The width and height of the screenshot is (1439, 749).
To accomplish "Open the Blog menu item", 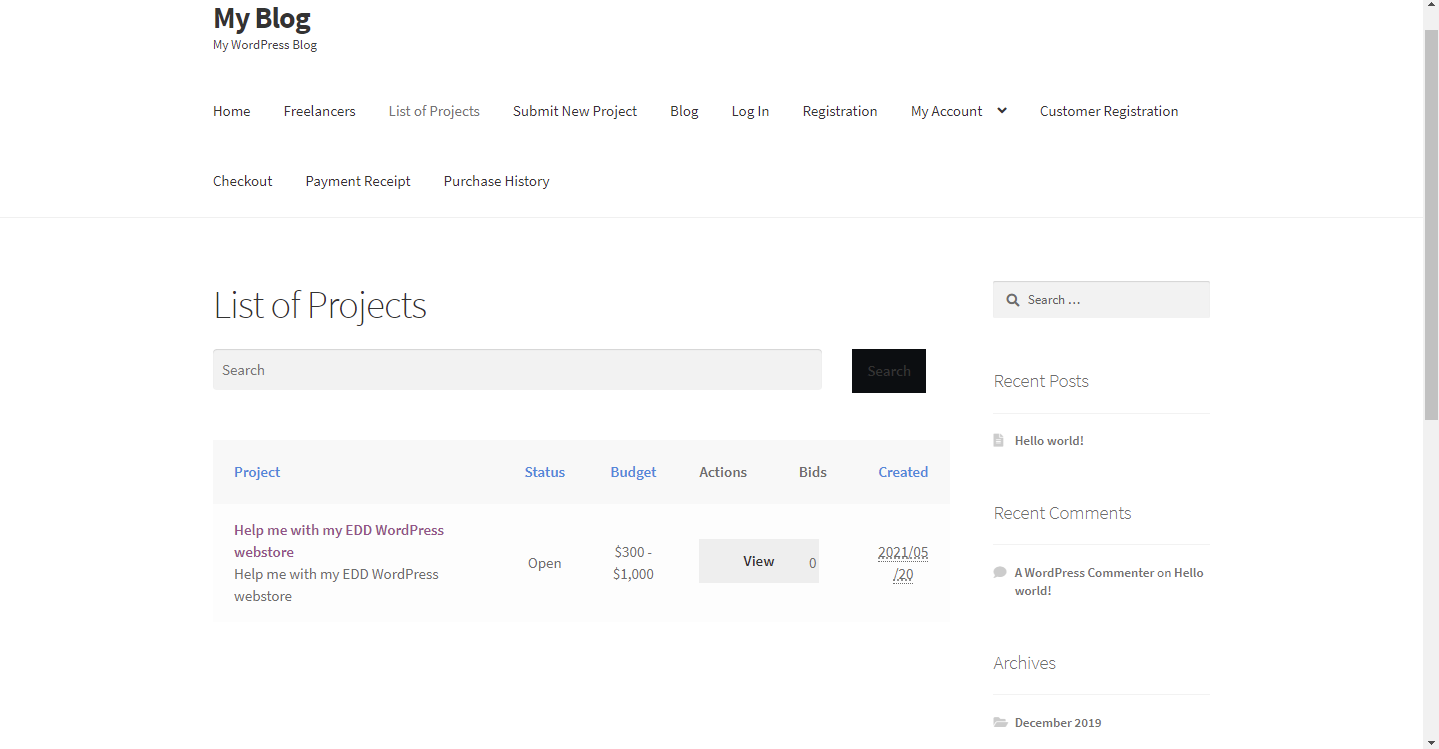I will 684,111.
